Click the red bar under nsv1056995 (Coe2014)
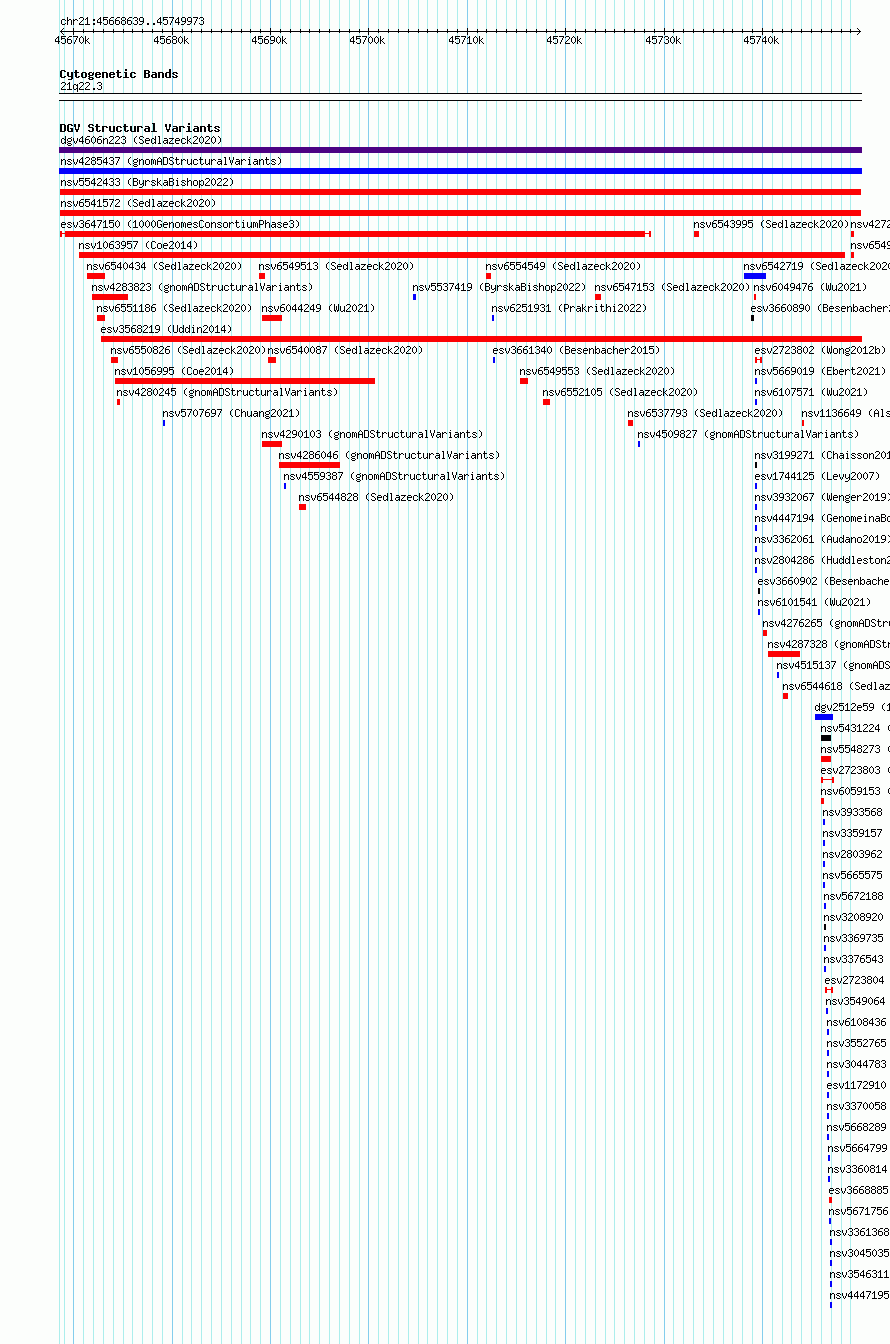The width and height of the screenshot is (890, 1344). click(x=245, y=381)
